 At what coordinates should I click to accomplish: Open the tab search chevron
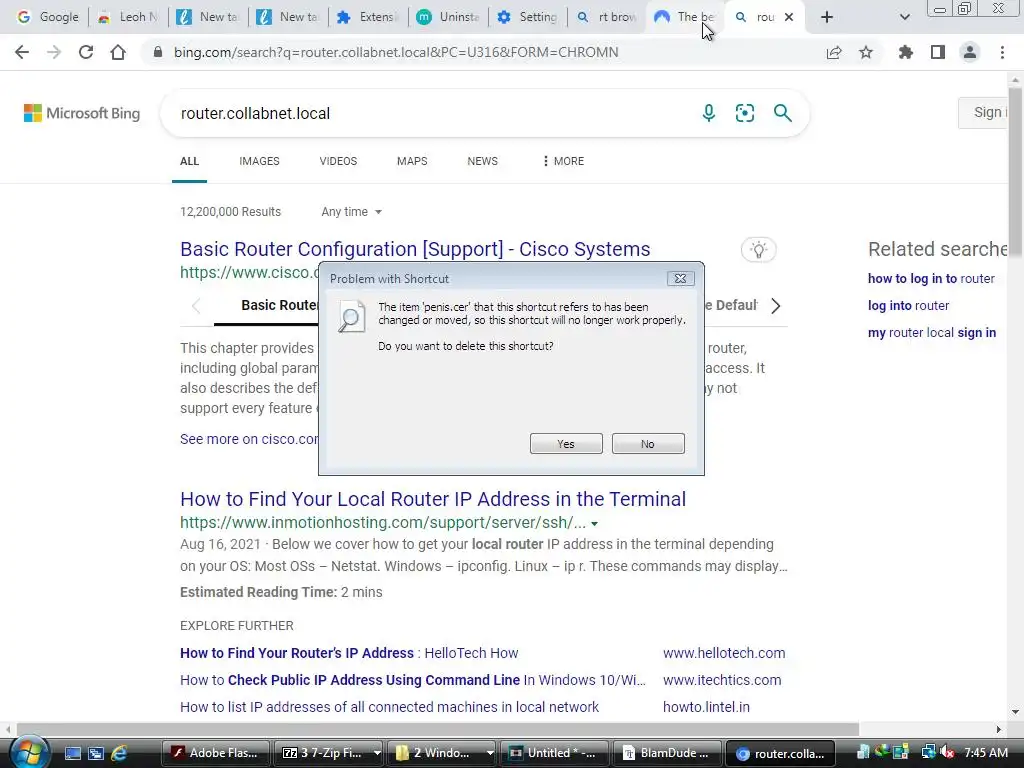click(904, 17)
